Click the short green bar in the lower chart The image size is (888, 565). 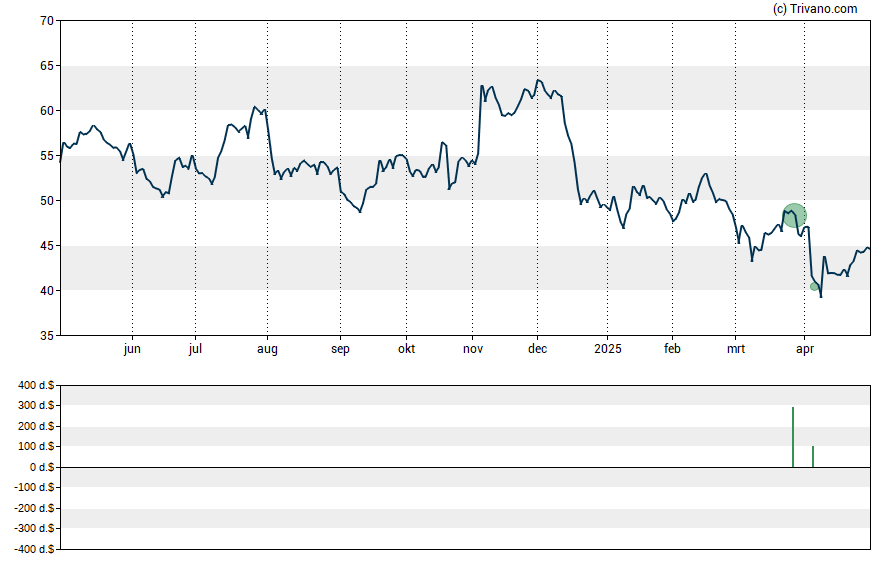point(813,456)
